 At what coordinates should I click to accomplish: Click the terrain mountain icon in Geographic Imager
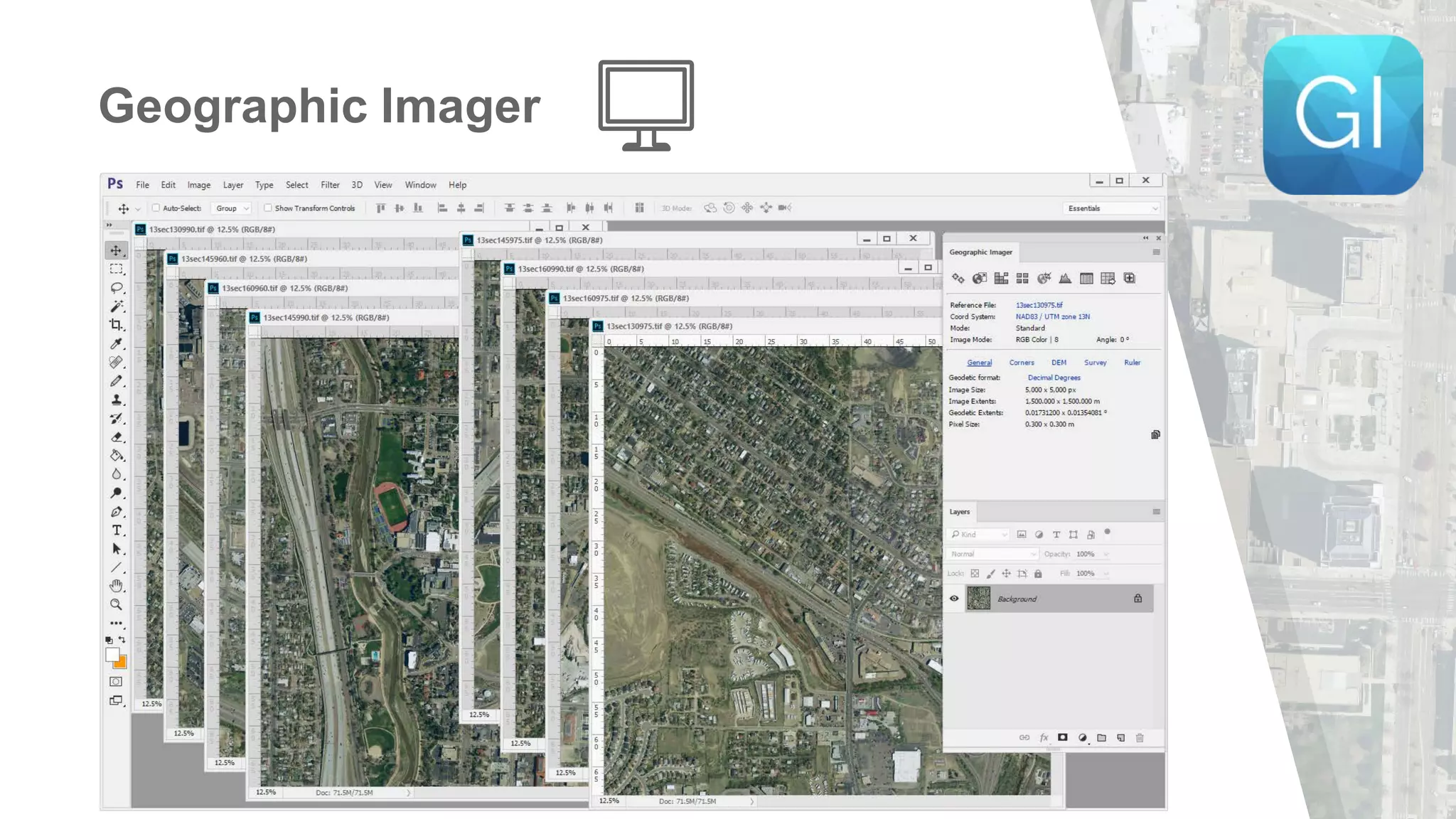click(x=1065, y=279)
